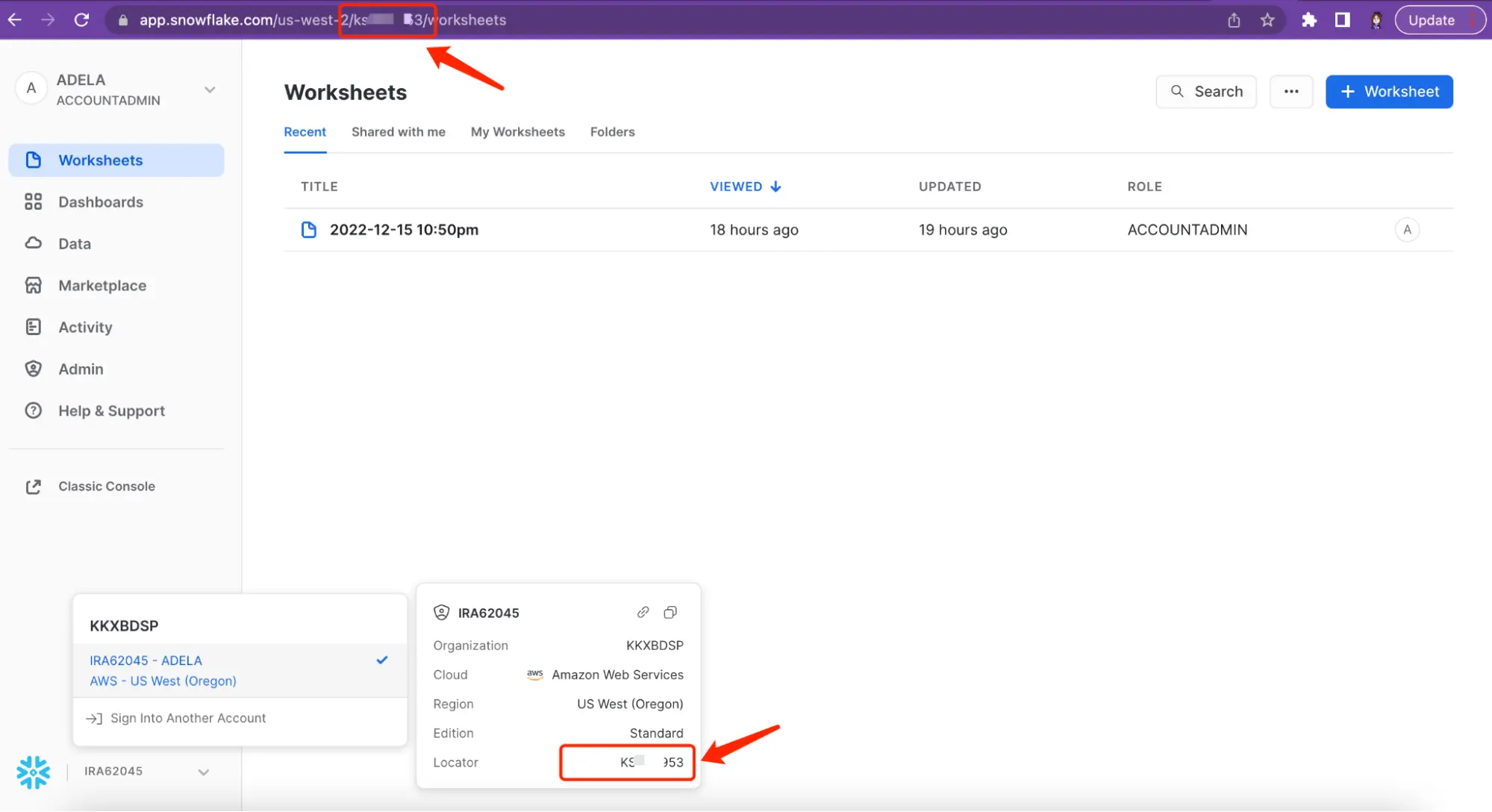Open Admin in the sidebar
Viewport: 1492px width, 812px height.
click(x=116, y=369)
